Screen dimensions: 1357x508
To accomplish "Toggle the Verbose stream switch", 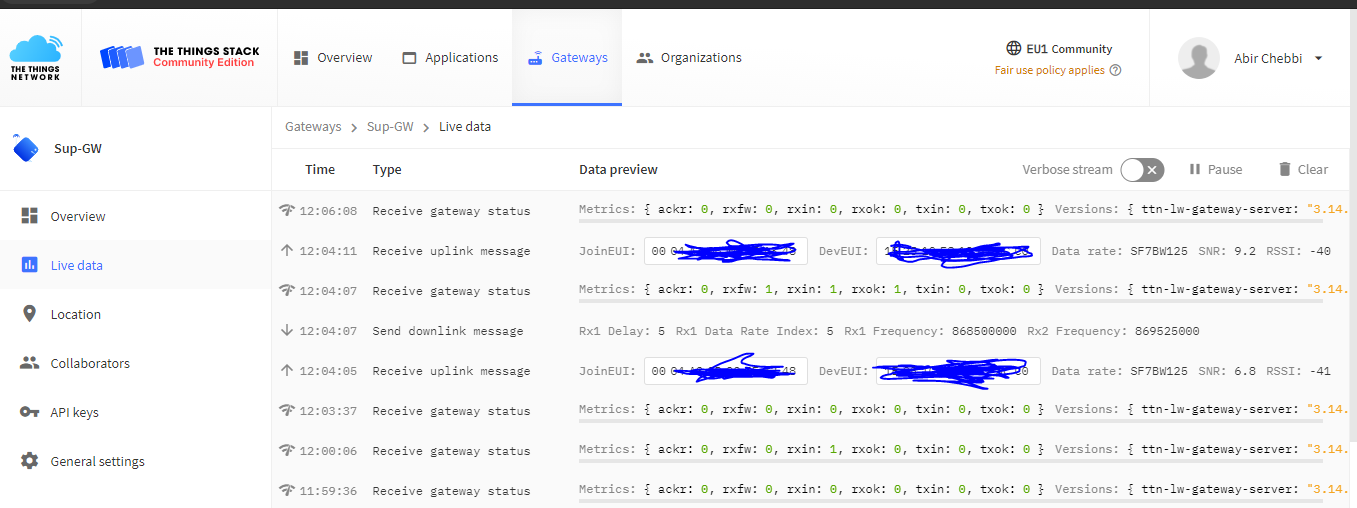I will 1142,170.
